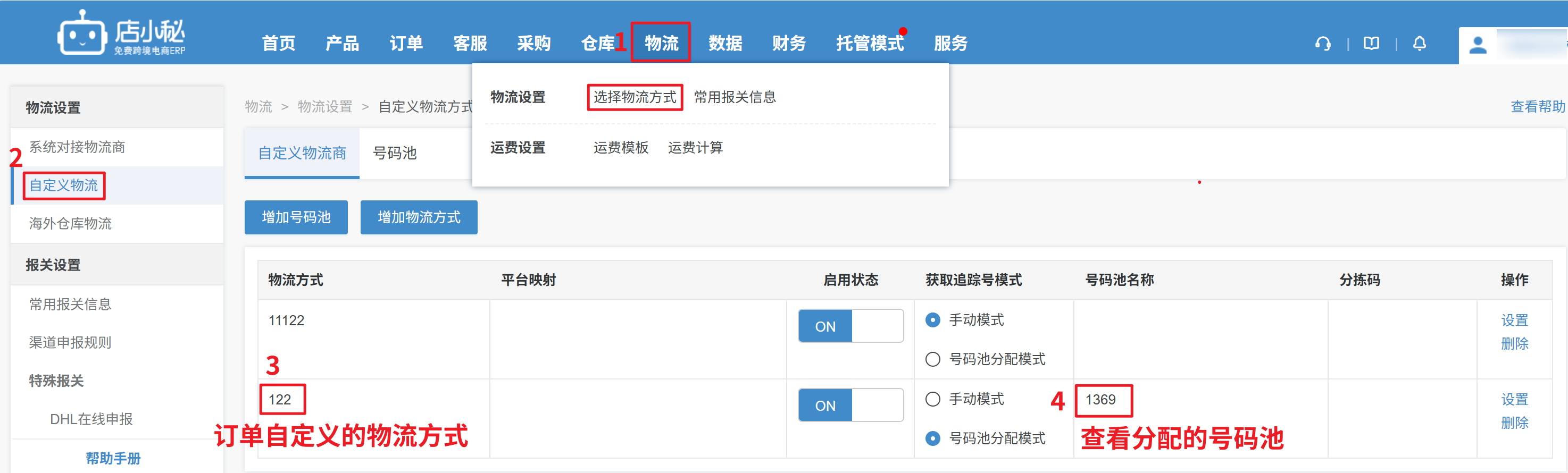Select 号码池分配模式 for logistics 11122
Image resolution: width=1568 pixels, height=473 pixels.
pyautogui.click(x=932, y=359)
